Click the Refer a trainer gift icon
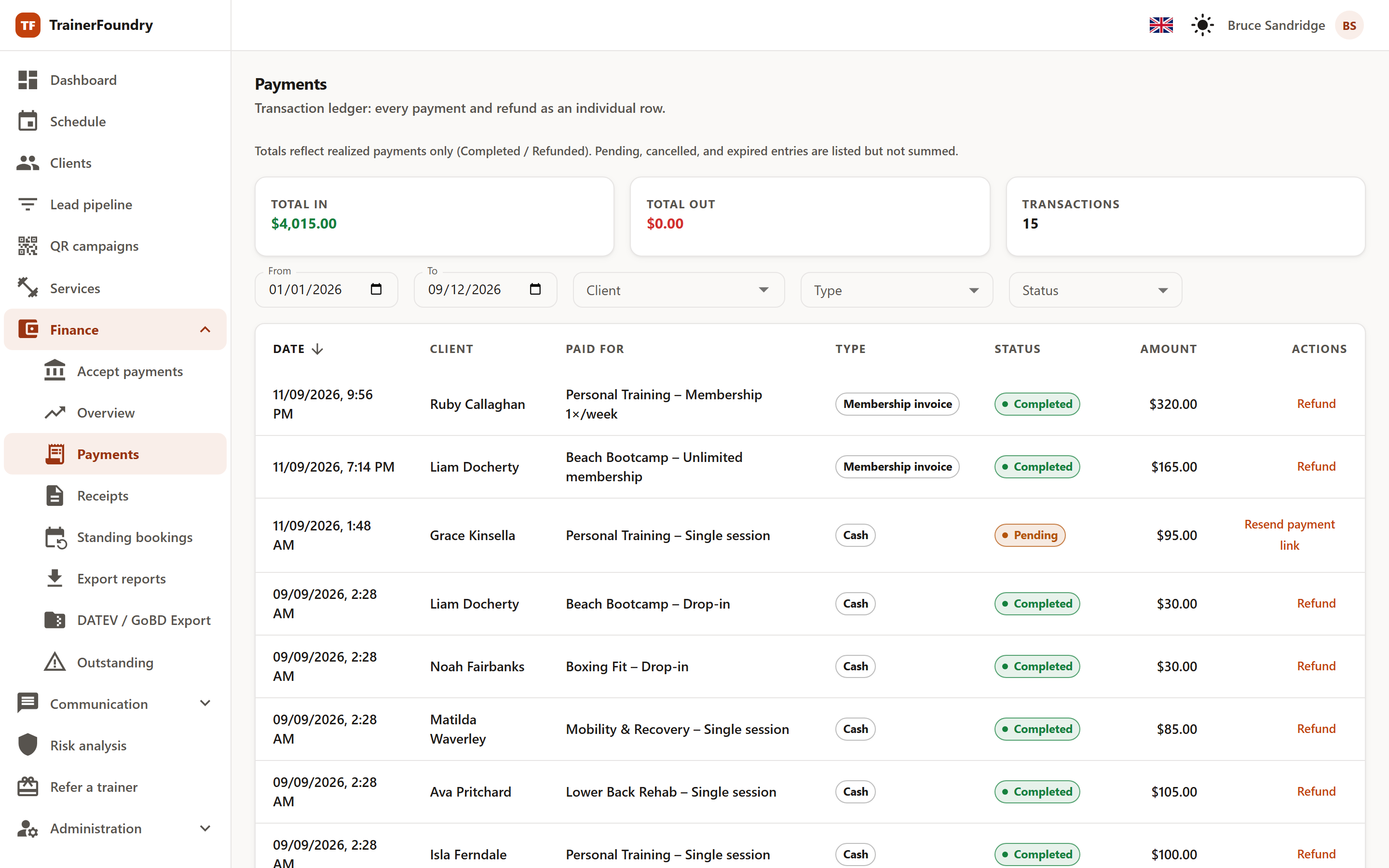Viewport: 1389px width, 868px height. click(x=27, y=787)
